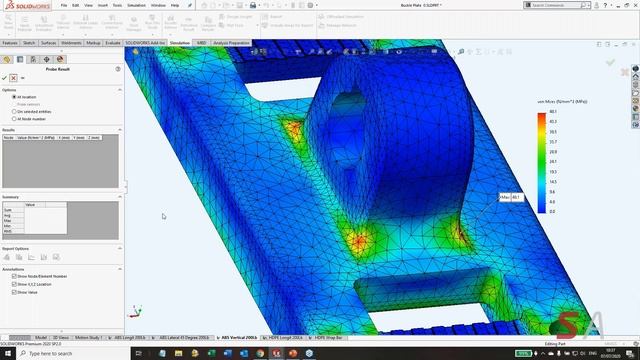Accept the Probe Result with green checkmark
The image size is (640, 360).
click(4, 78)
